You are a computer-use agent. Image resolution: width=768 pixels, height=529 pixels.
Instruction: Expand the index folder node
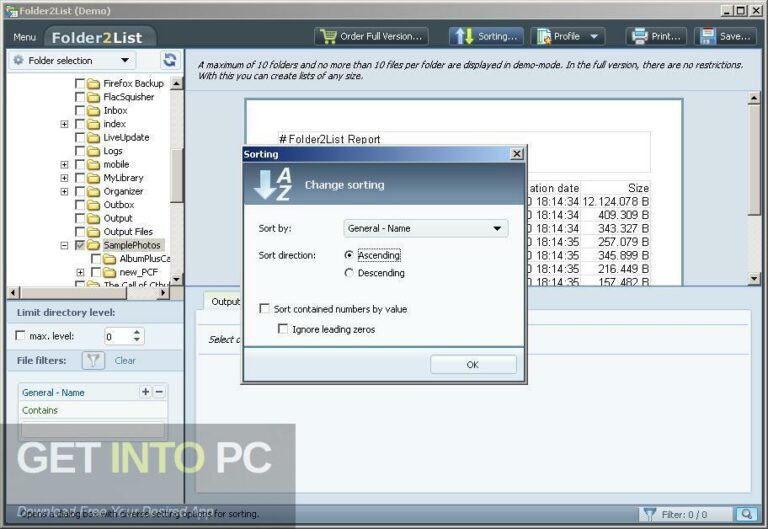click(64, 124)
